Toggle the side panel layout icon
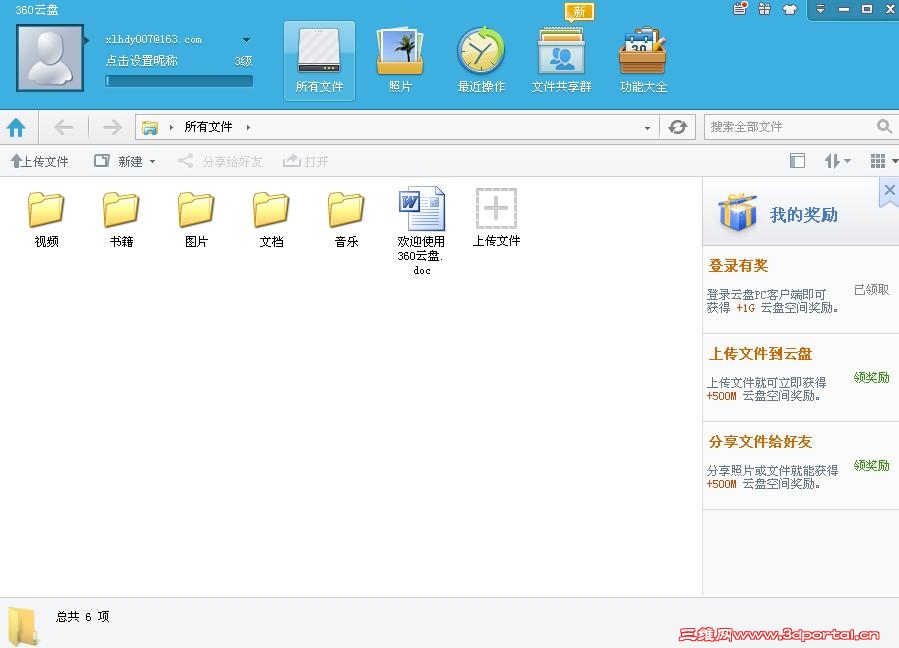This screenshot has height=648, width=899. 797,161
